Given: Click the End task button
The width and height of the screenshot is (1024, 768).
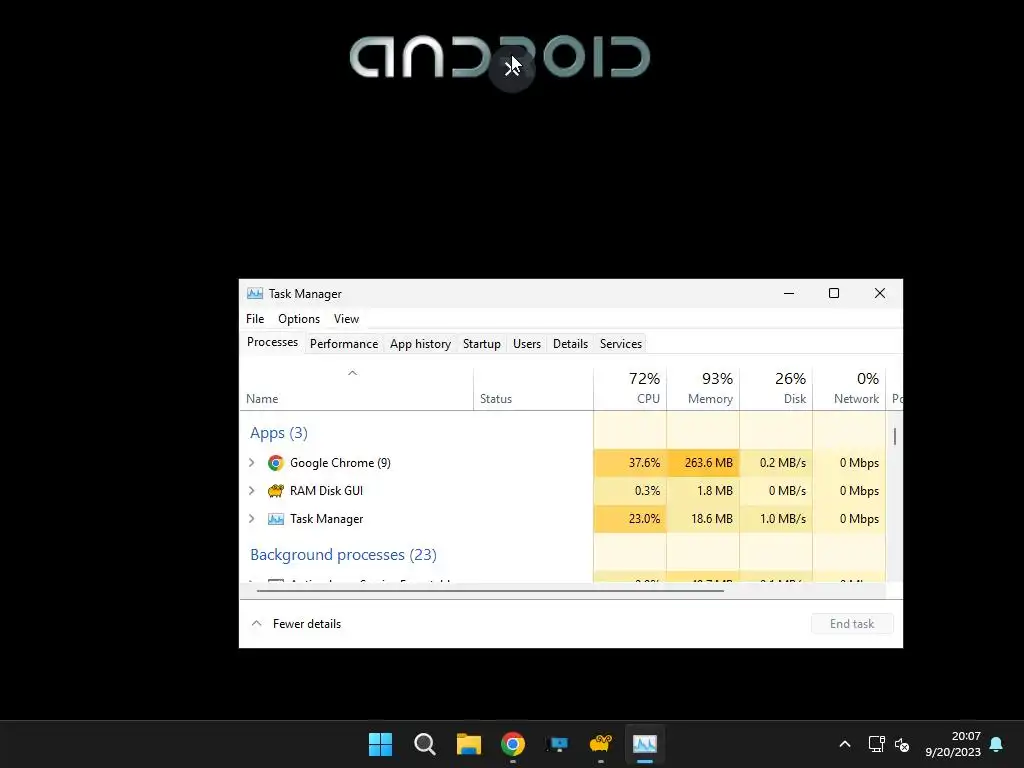Looking at the screenshot, I should [x=852, y=624].
